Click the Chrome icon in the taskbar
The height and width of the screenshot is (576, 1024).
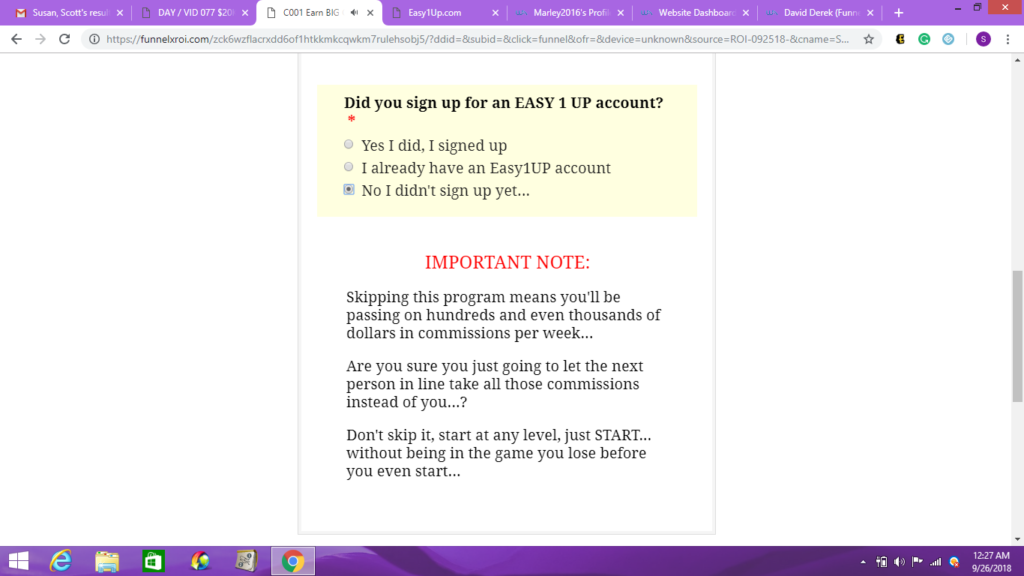point(293,561)
